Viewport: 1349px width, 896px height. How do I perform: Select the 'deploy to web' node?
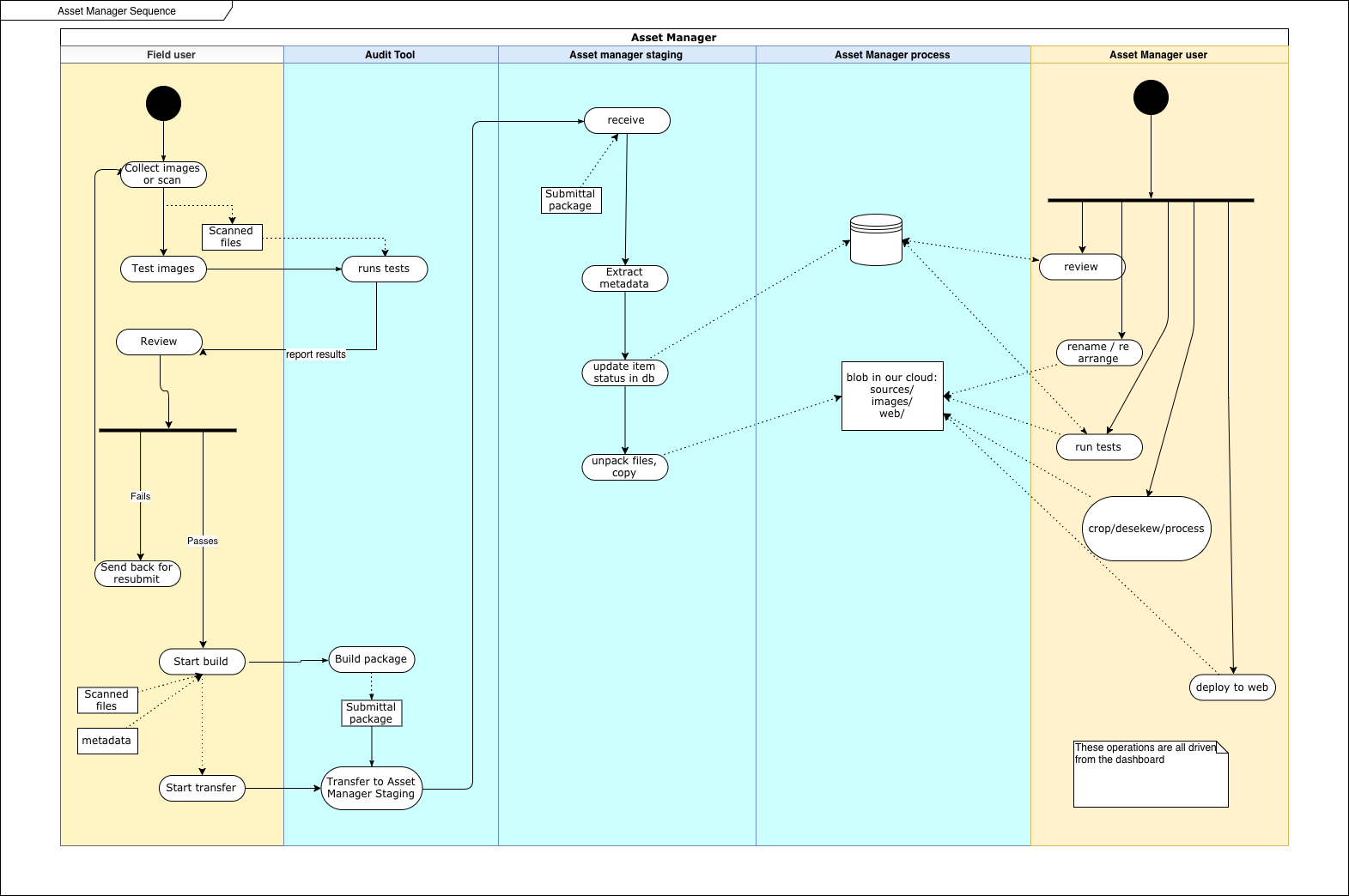1232,687
